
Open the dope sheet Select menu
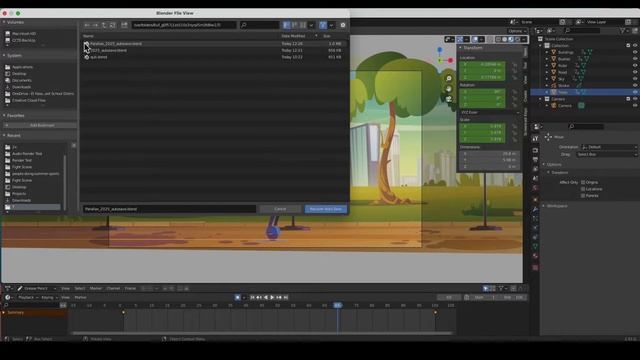pyautogui.click(x=80, y=289)
